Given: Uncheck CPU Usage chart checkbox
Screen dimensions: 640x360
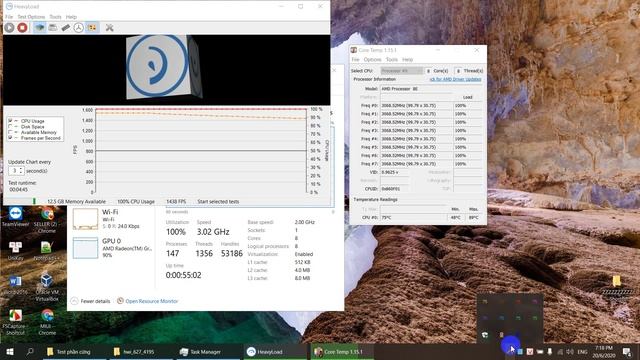Looking at the screenshot, I should point(10,121).
